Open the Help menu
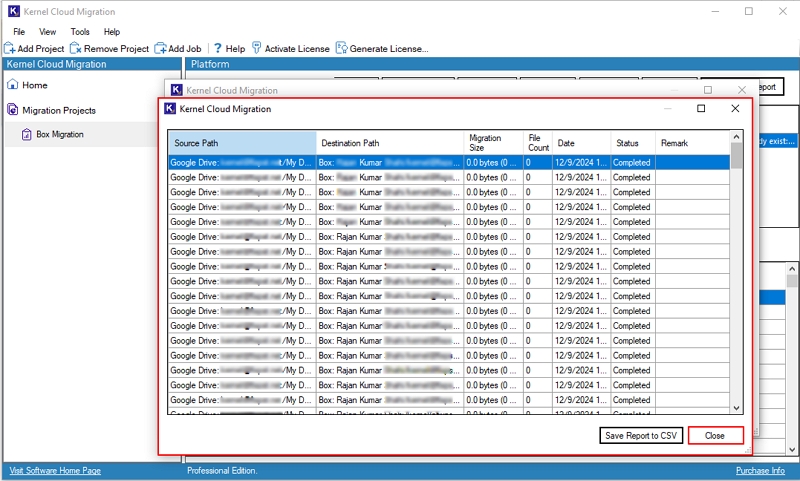The width and height of the screenshot is (800, 481). [x=112, y=32]
